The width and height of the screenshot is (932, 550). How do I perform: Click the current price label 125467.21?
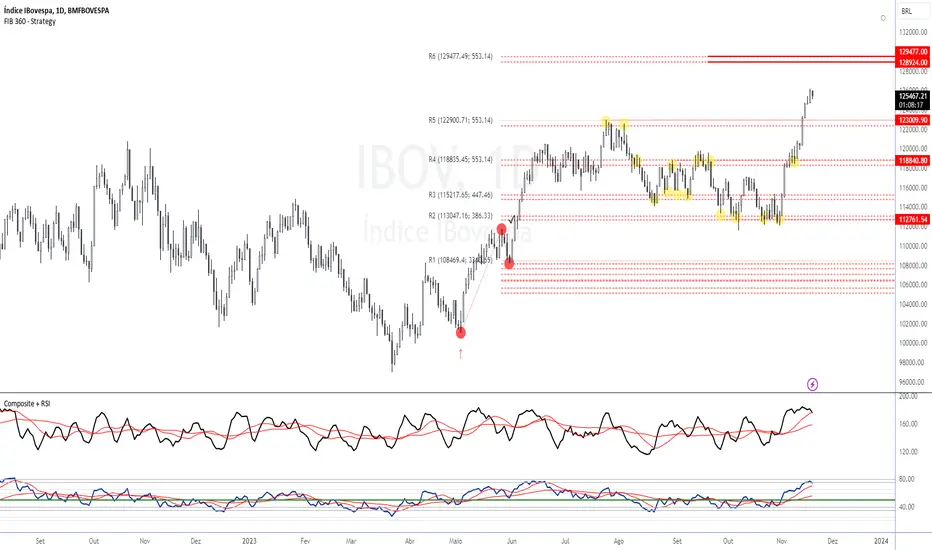click(x=912, y=96)
